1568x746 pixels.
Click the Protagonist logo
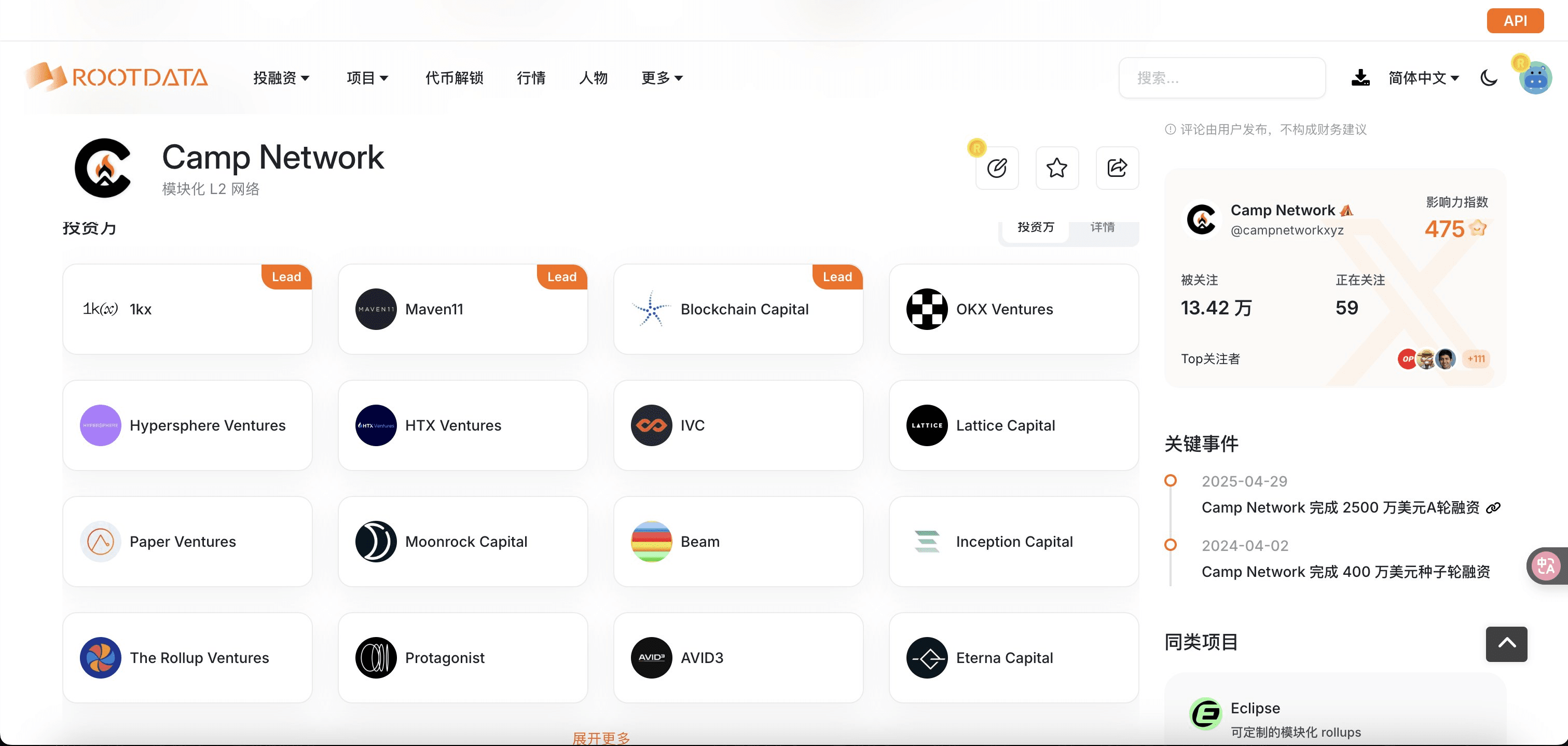point(376,658)
